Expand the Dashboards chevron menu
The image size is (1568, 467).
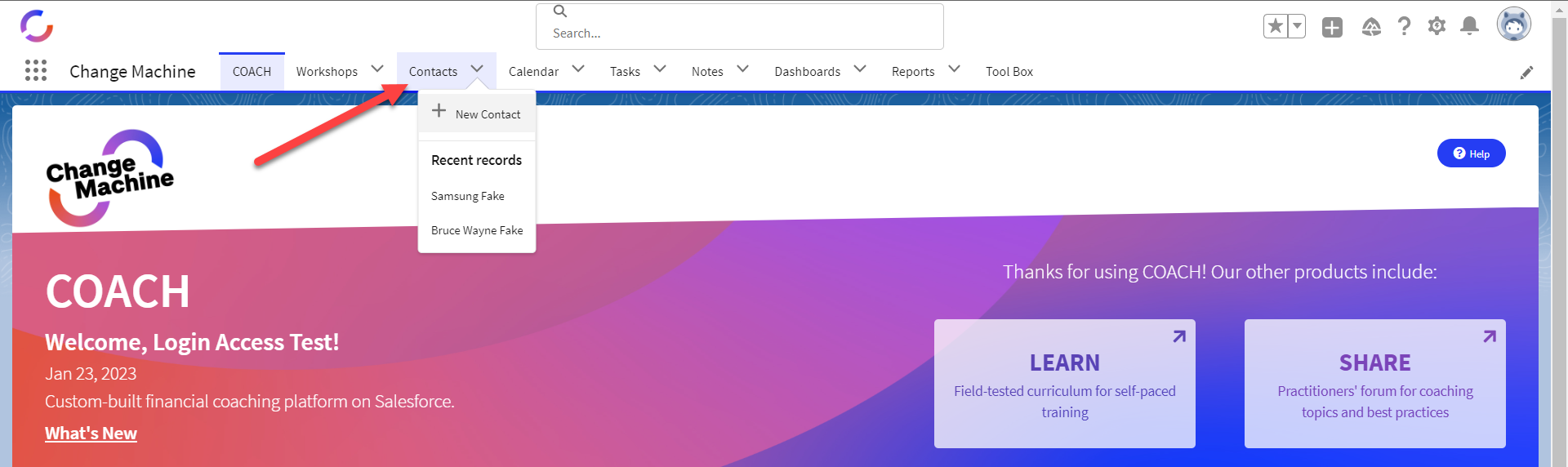(860, 69)
